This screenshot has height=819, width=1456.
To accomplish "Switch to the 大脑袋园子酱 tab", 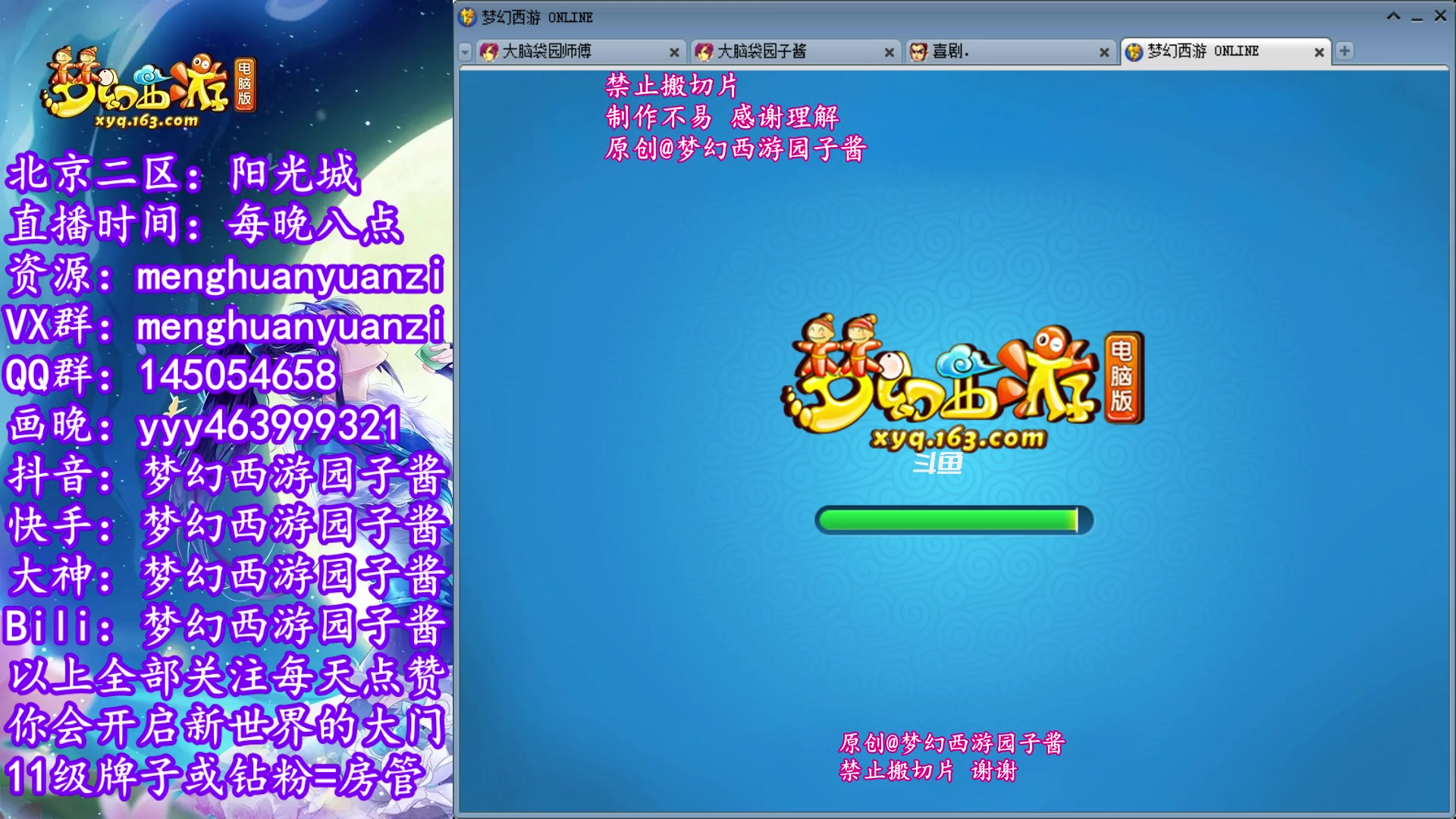I will [x=795, y=52].
